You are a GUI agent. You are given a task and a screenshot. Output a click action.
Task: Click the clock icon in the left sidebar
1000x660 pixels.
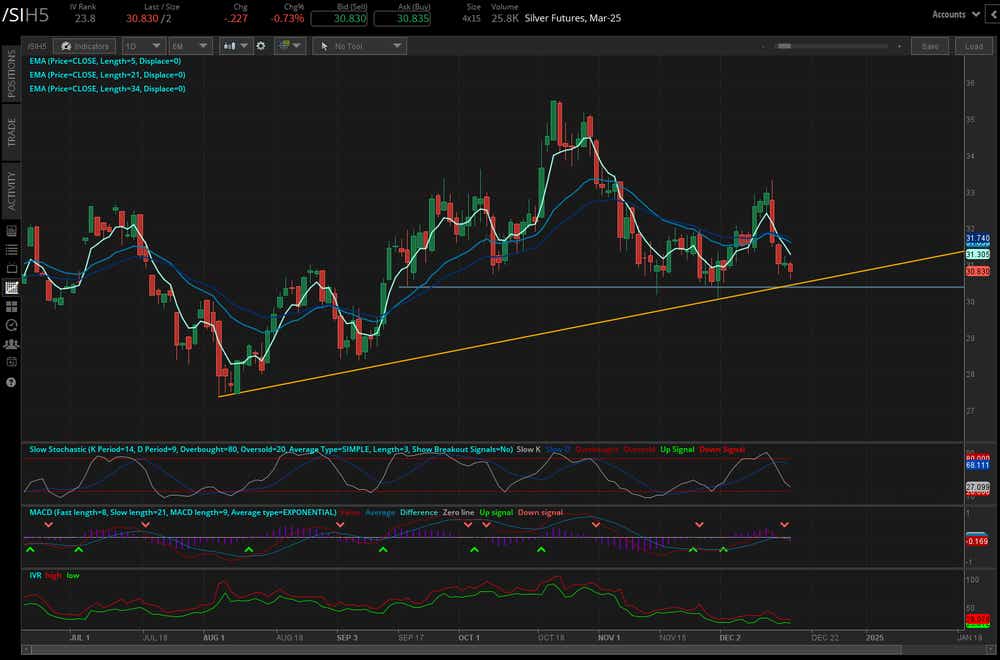click(11, 324)
